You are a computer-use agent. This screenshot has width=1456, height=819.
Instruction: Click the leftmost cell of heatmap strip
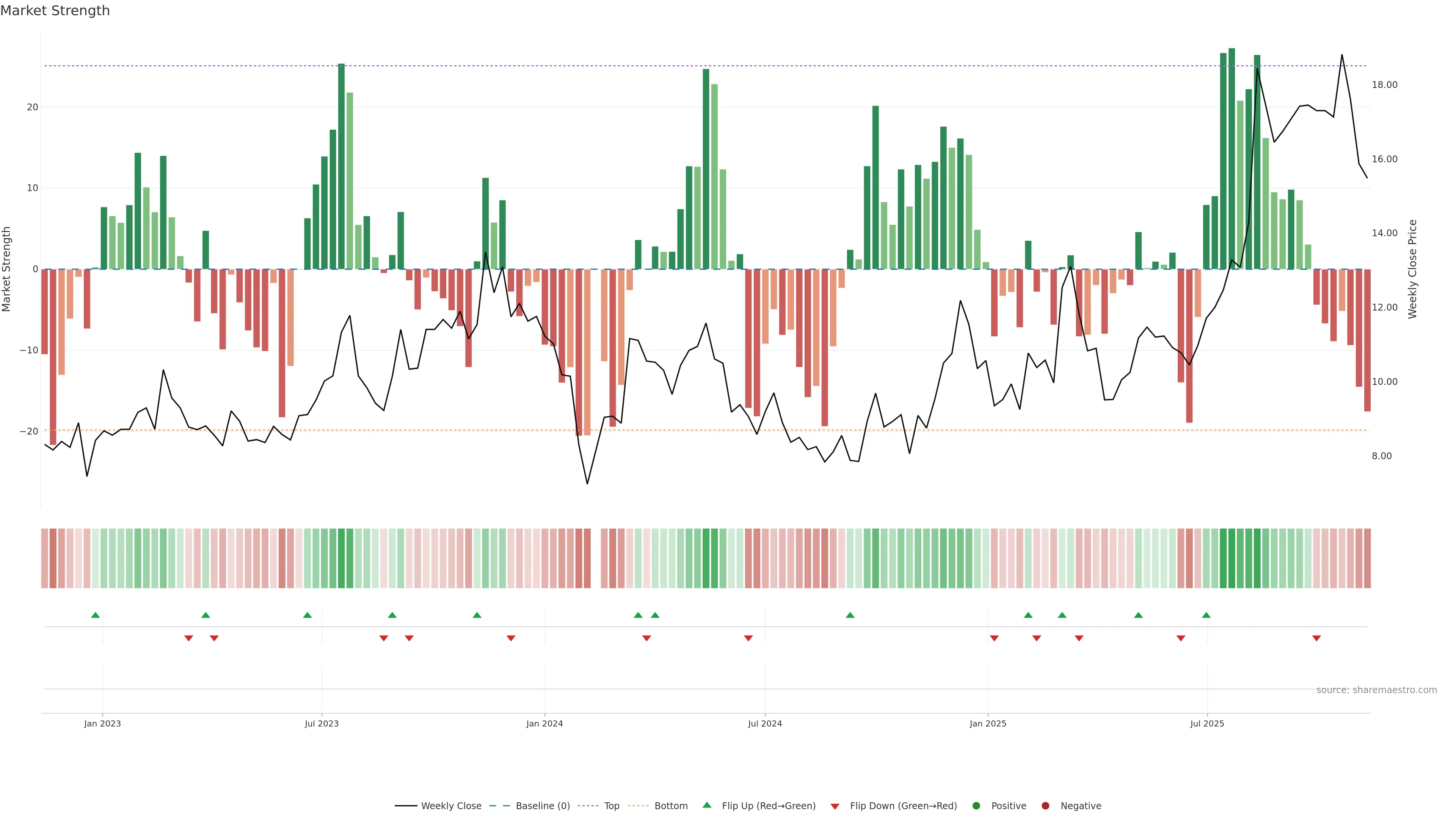click(x=45, y=558)
